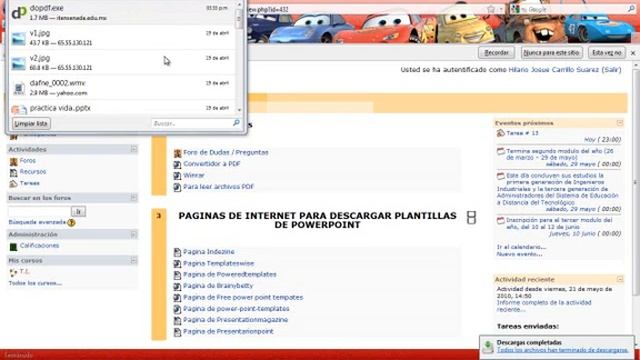Open the Pagina Templateswise link
Viewport: 640px width, 360px height.
click(x=218, y=264)
